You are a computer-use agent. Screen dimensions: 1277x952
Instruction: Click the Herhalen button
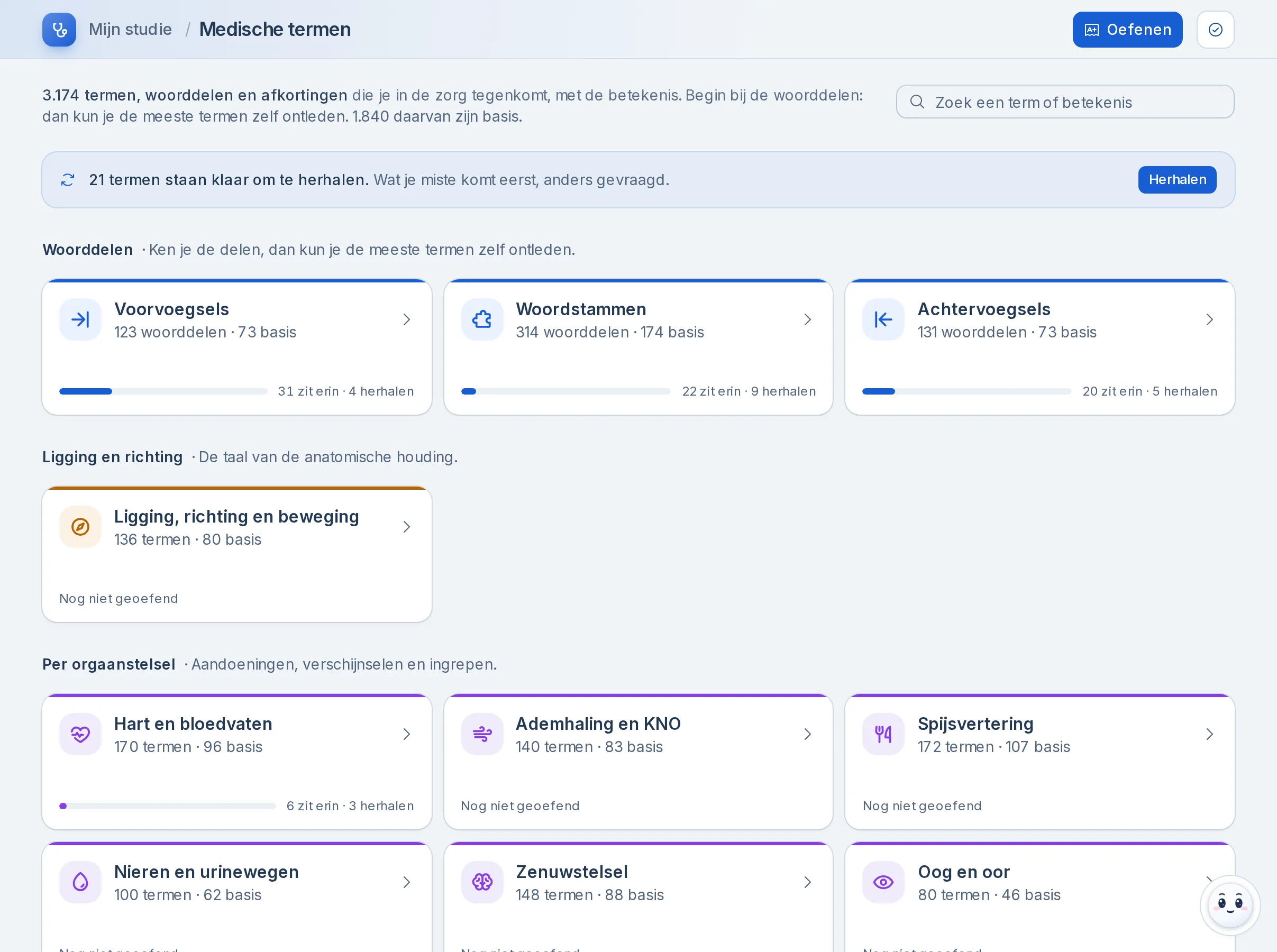click(1176, 180)
